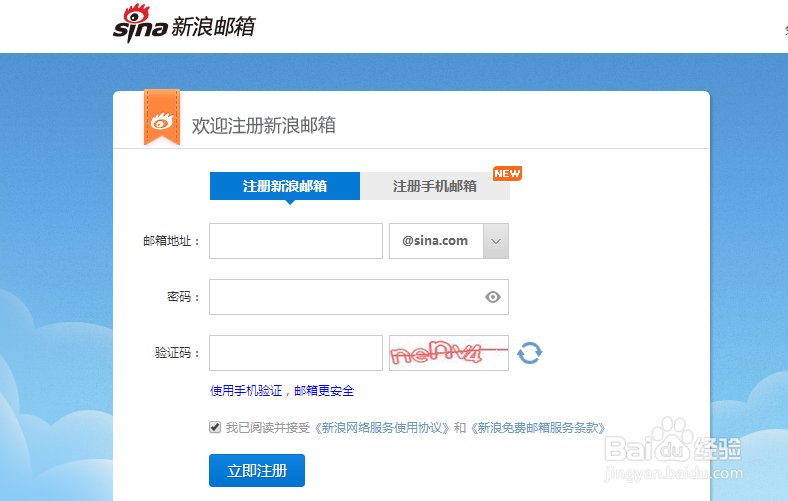The height and width of the screenshot is (501, 788).
Task: Click the 密码： label
Action: (x=183, y=297)
